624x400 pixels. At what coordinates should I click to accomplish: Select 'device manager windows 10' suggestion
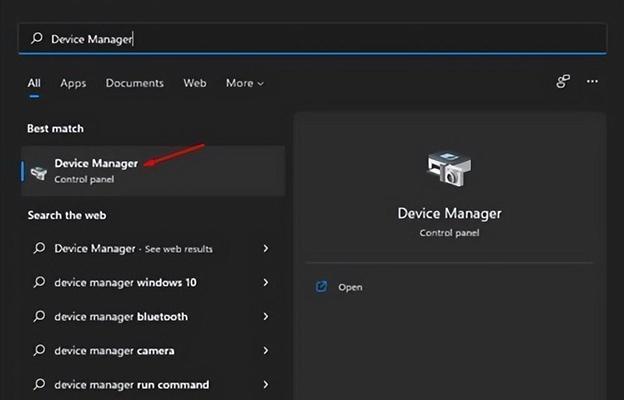(153, 283)
